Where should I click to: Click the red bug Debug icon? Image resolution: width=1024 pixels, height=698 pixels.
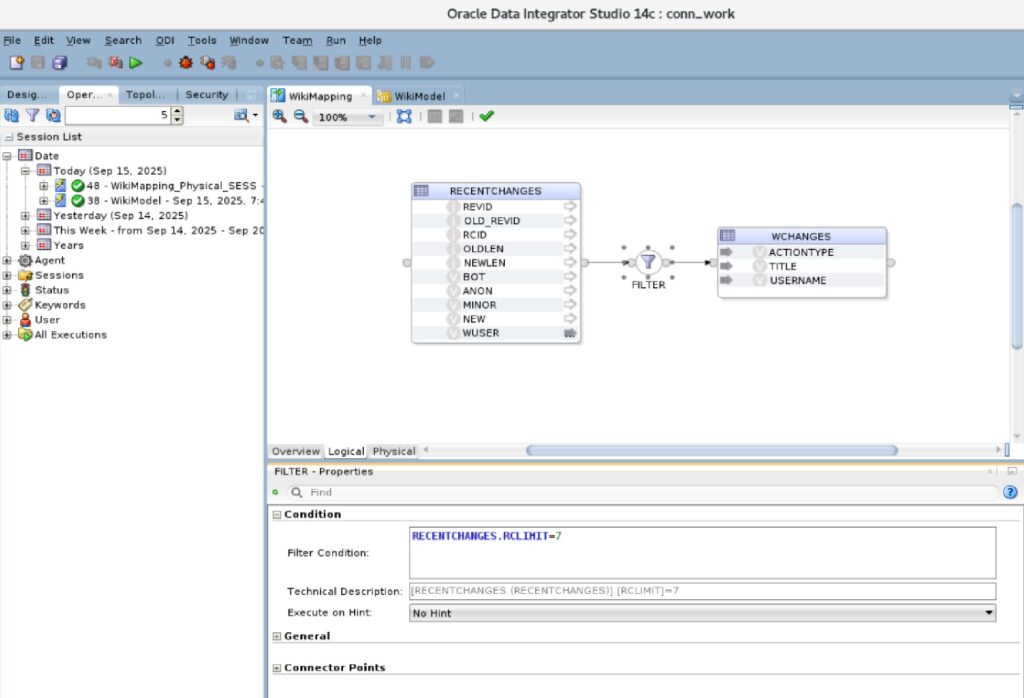[186, 63]
